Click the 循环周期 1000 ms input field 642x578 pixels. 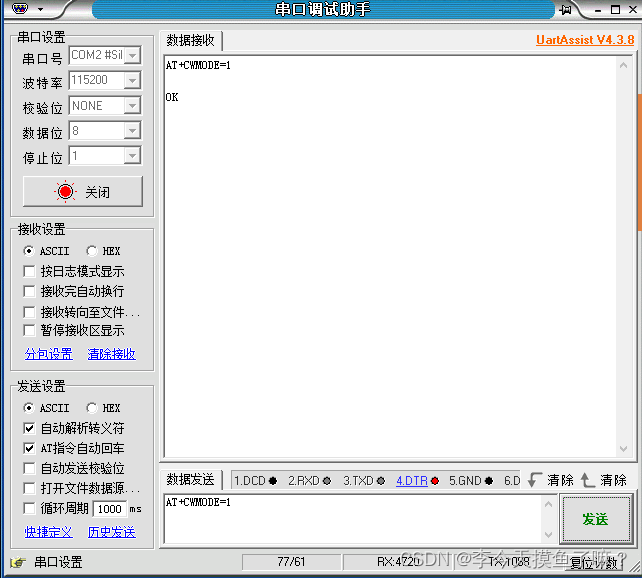coord(110,509)
